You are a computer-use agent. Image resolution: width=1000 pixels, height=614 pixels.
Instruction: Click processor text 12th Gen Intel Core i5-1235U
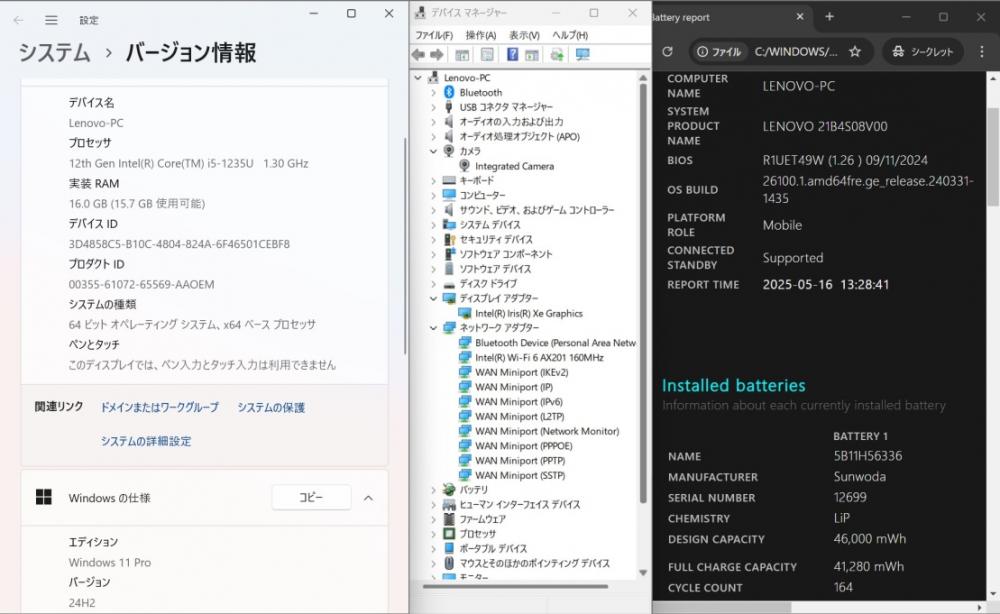coord(189,163)
